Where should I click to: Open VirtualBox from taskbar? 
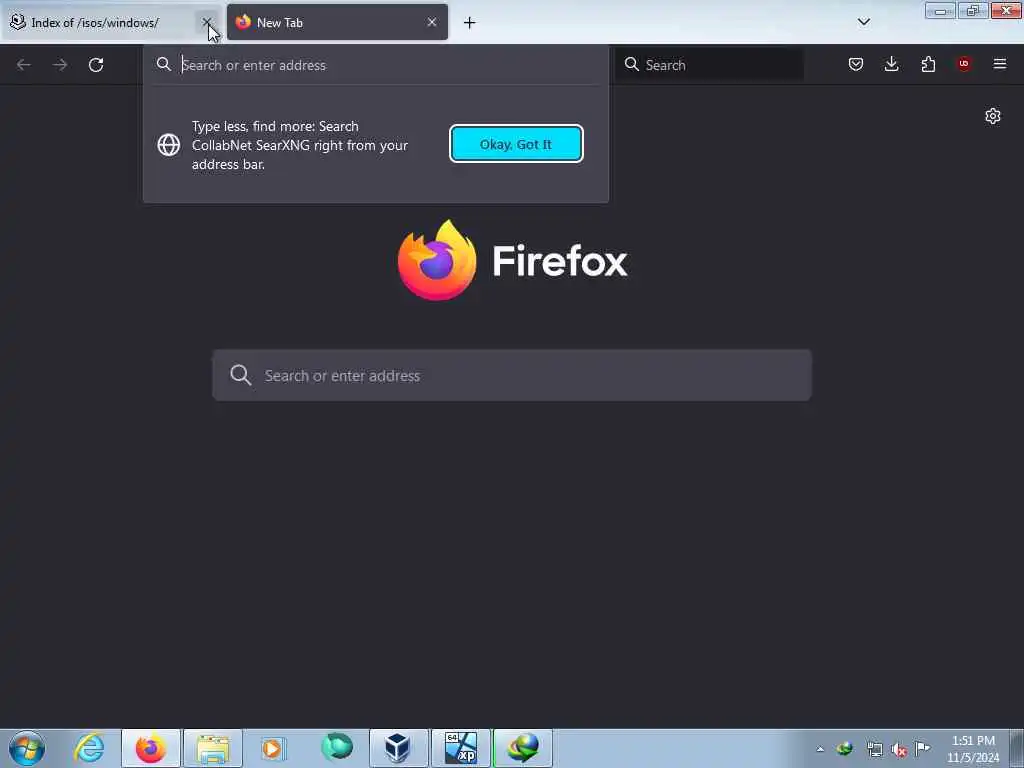click(398, 748)
